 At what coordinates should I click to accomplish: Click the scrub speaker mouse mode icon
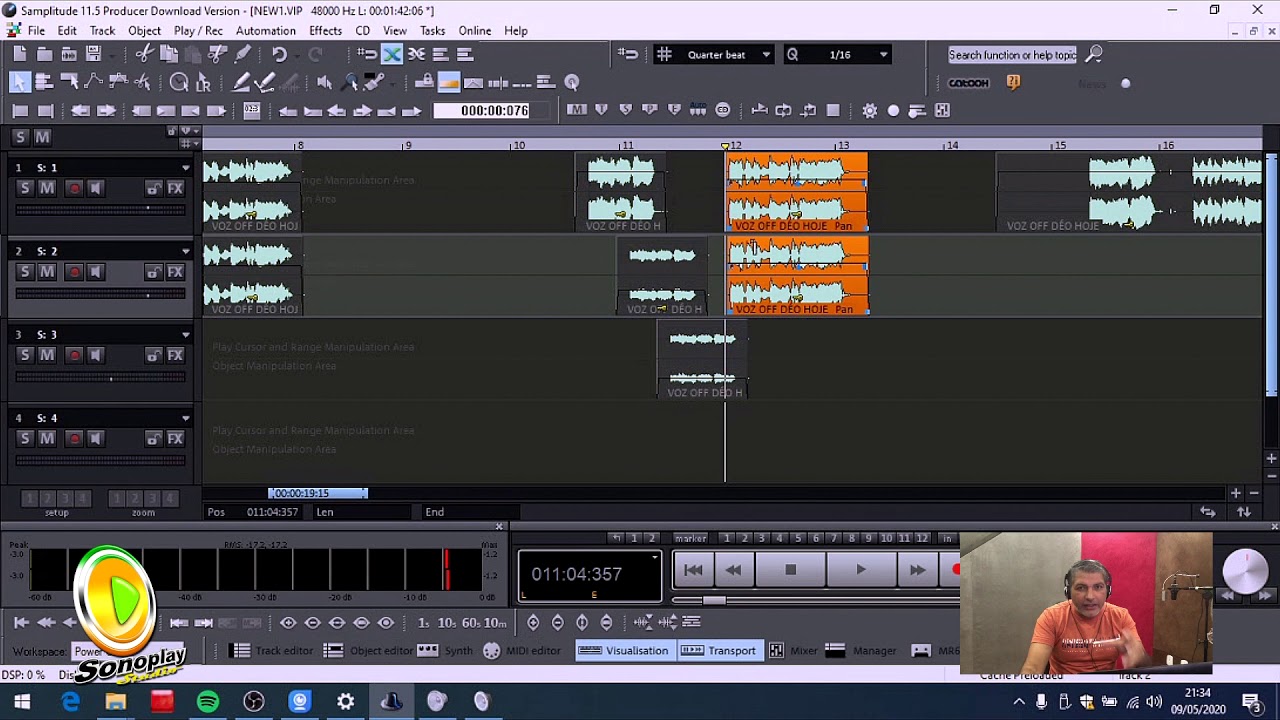[x=325, y=82]
